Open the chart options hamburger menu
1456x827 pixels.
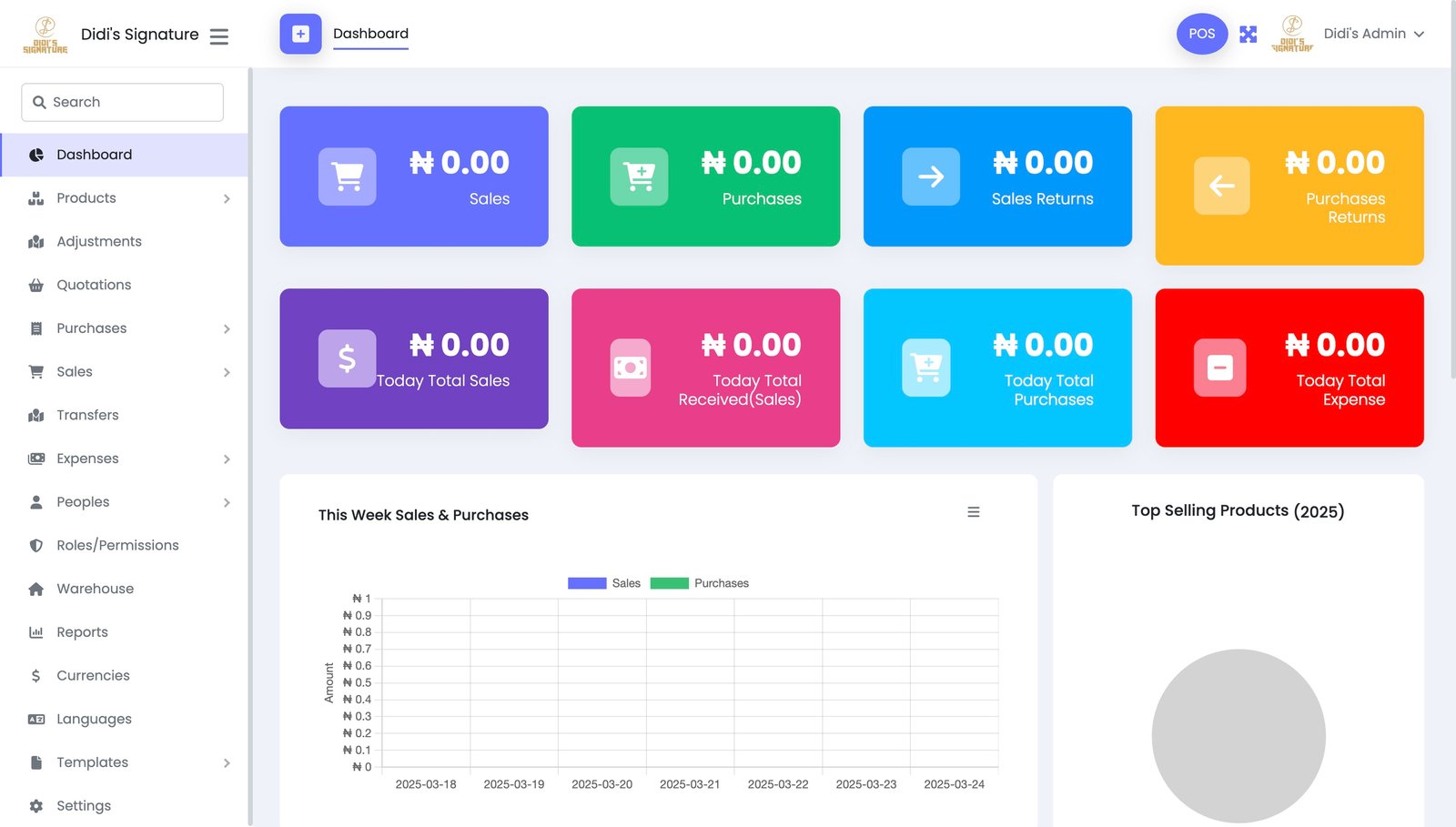point(973,512)
